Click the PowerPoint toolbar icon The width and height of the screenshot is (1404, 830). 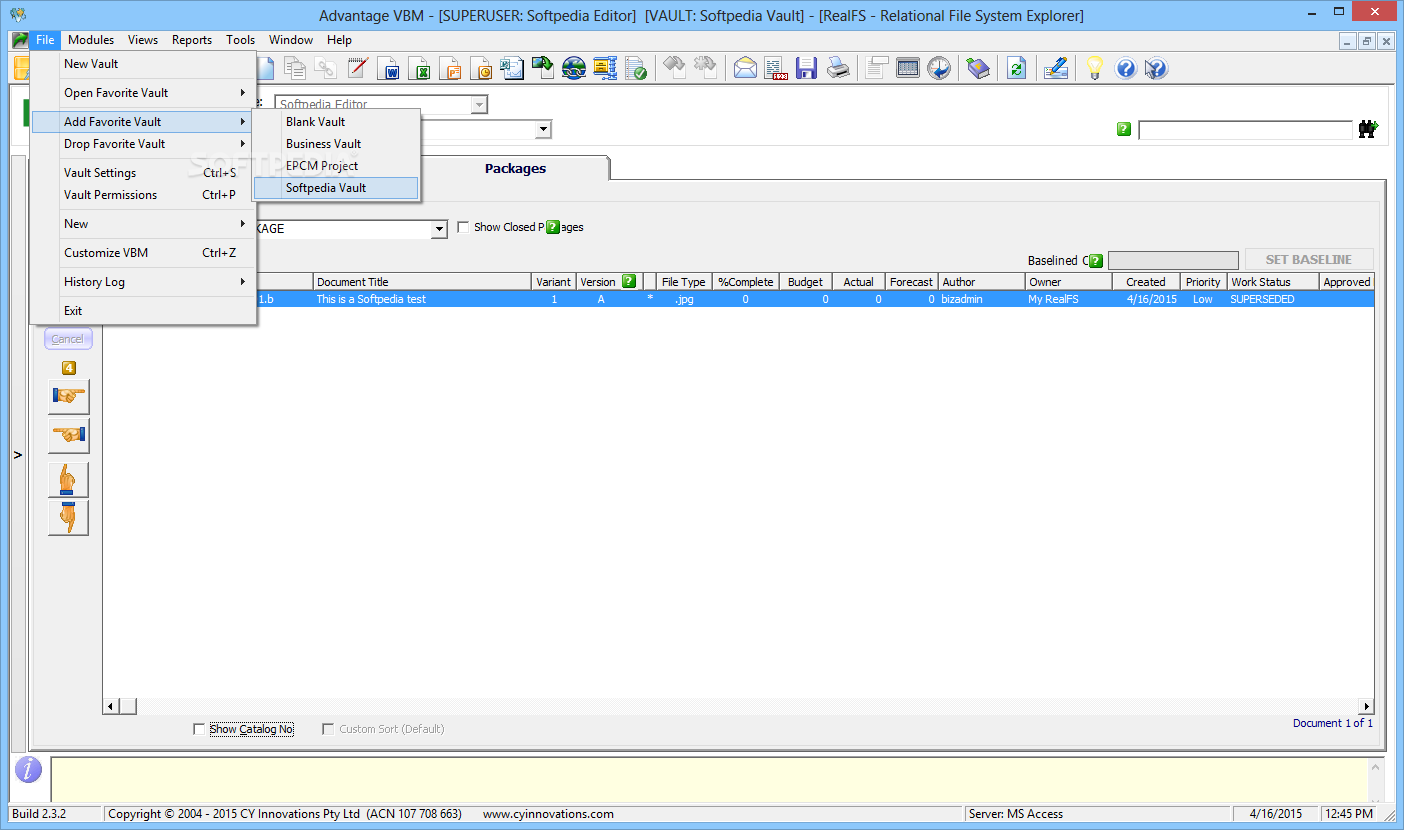(452, 69)
